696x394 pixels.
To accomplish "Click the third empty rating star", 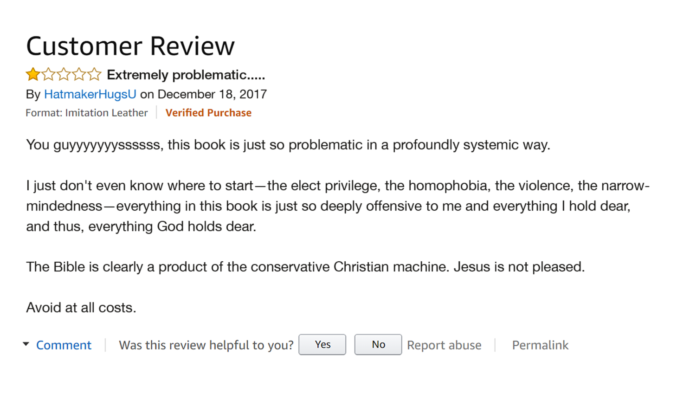I will (x=64, y=74).
